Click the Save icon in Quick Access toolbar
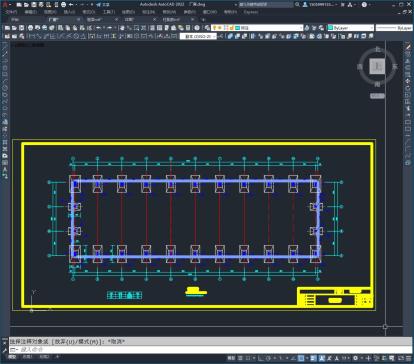Screen dimensions: 414x364 click(34, 5)
